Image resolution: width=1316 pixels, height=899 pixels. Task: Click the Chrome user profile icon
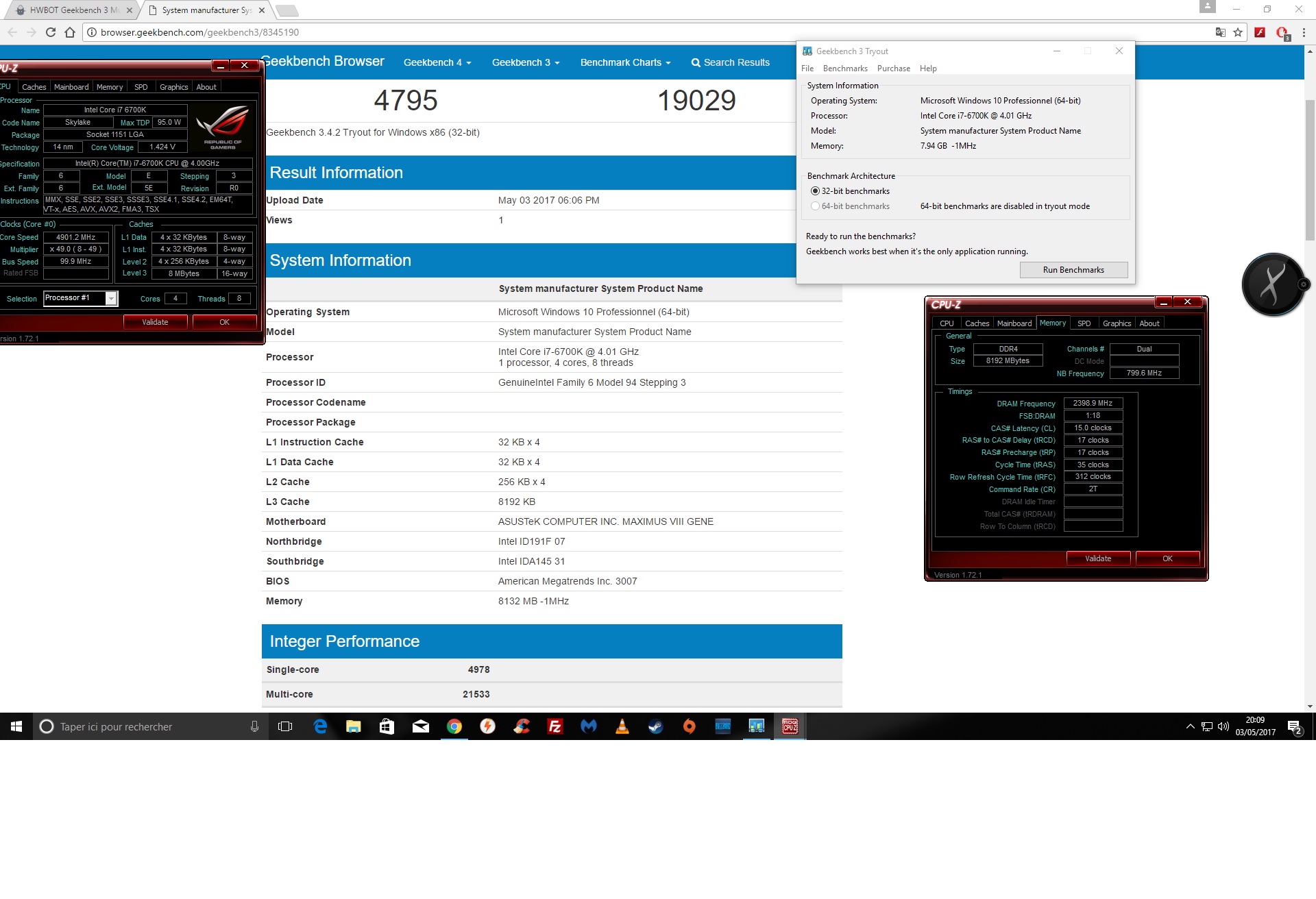1208,7
